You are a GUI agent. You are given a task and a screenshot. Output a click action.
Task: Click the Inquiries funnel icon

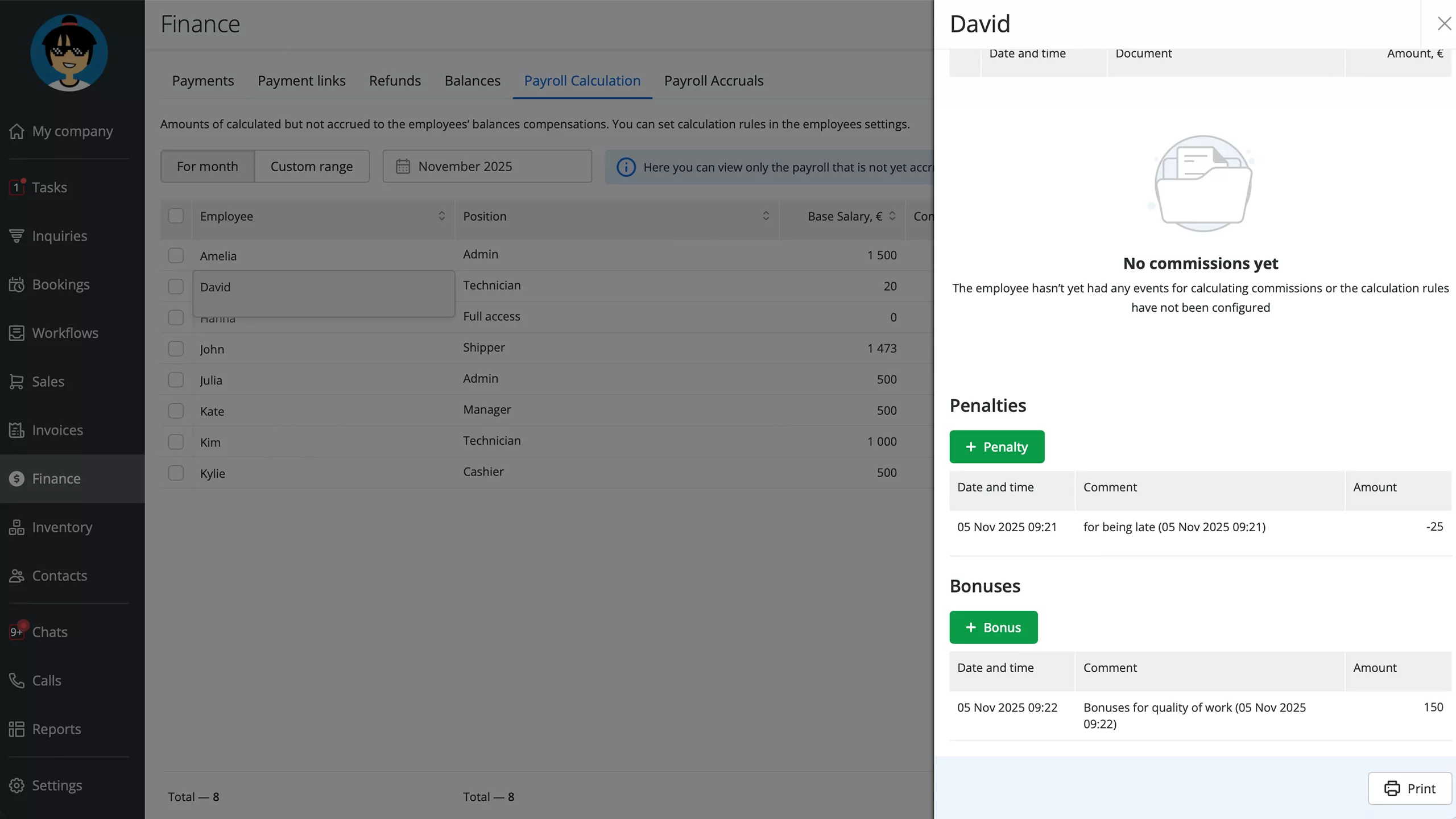pyautogui.click(x=17, y=235)
